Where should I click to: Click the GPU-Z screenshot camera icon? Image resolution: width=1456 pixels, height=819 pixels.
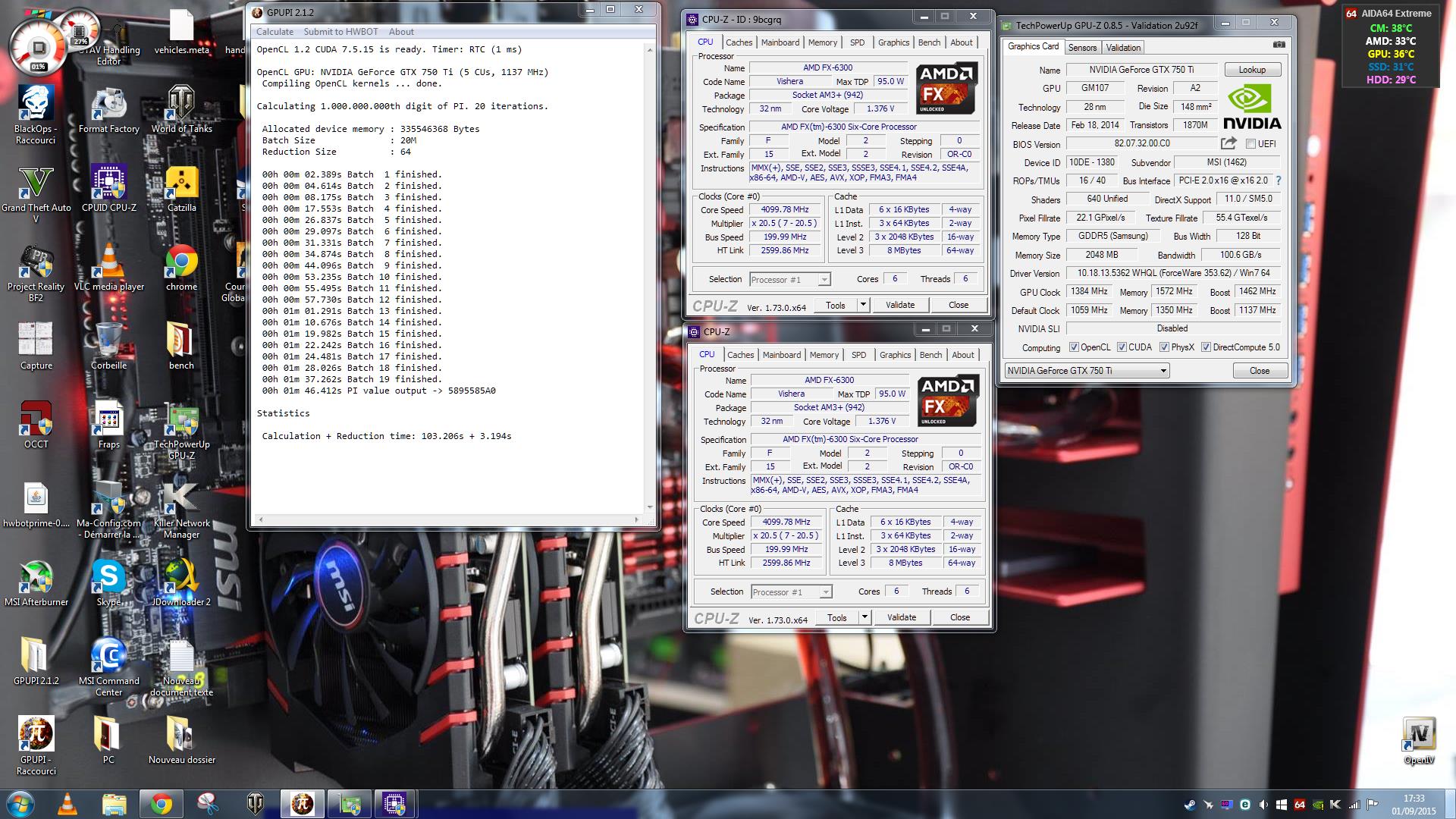[1279, 45]
